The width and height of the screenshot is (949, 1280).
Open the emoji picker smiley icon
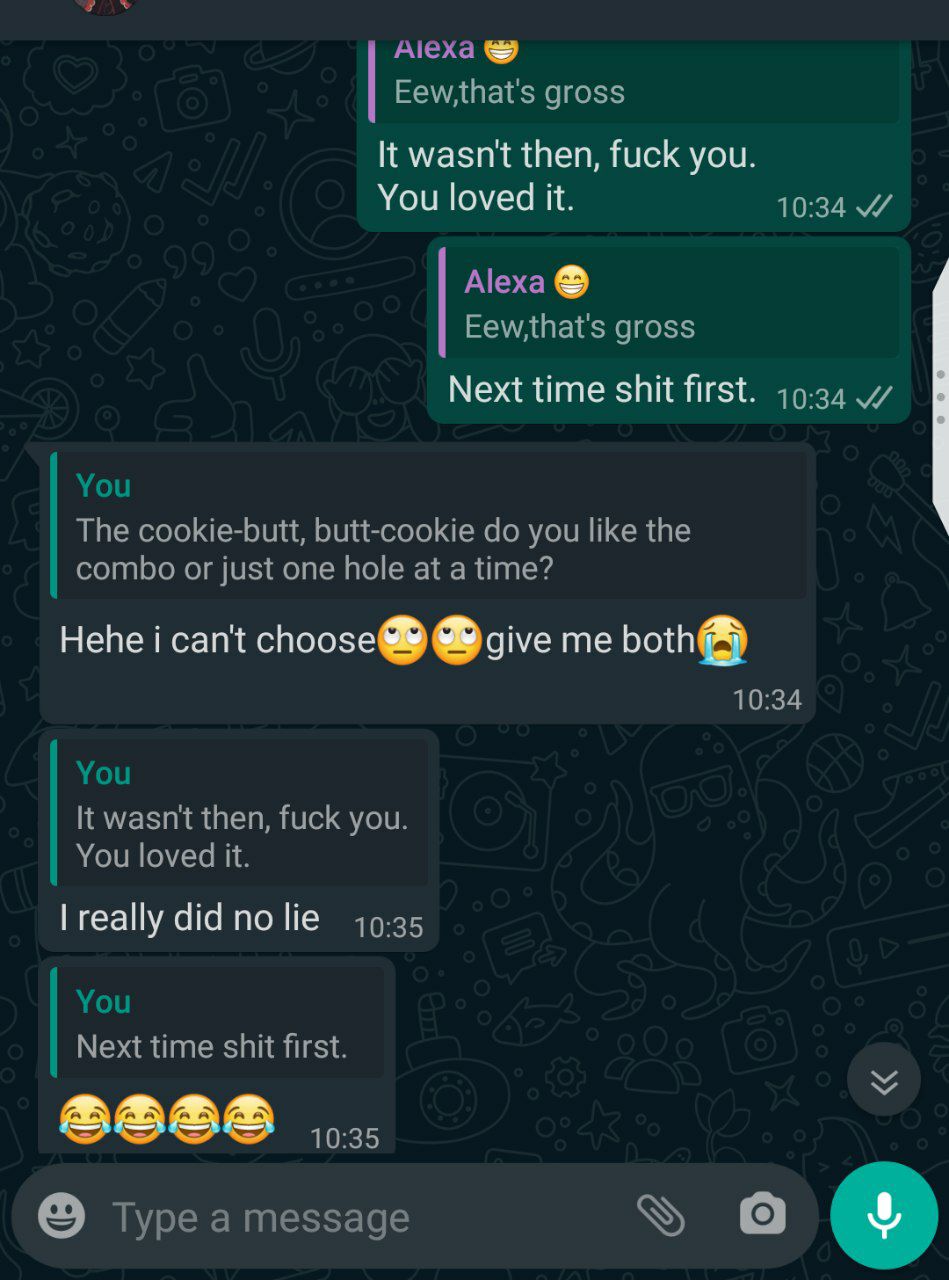(62, 1217)
